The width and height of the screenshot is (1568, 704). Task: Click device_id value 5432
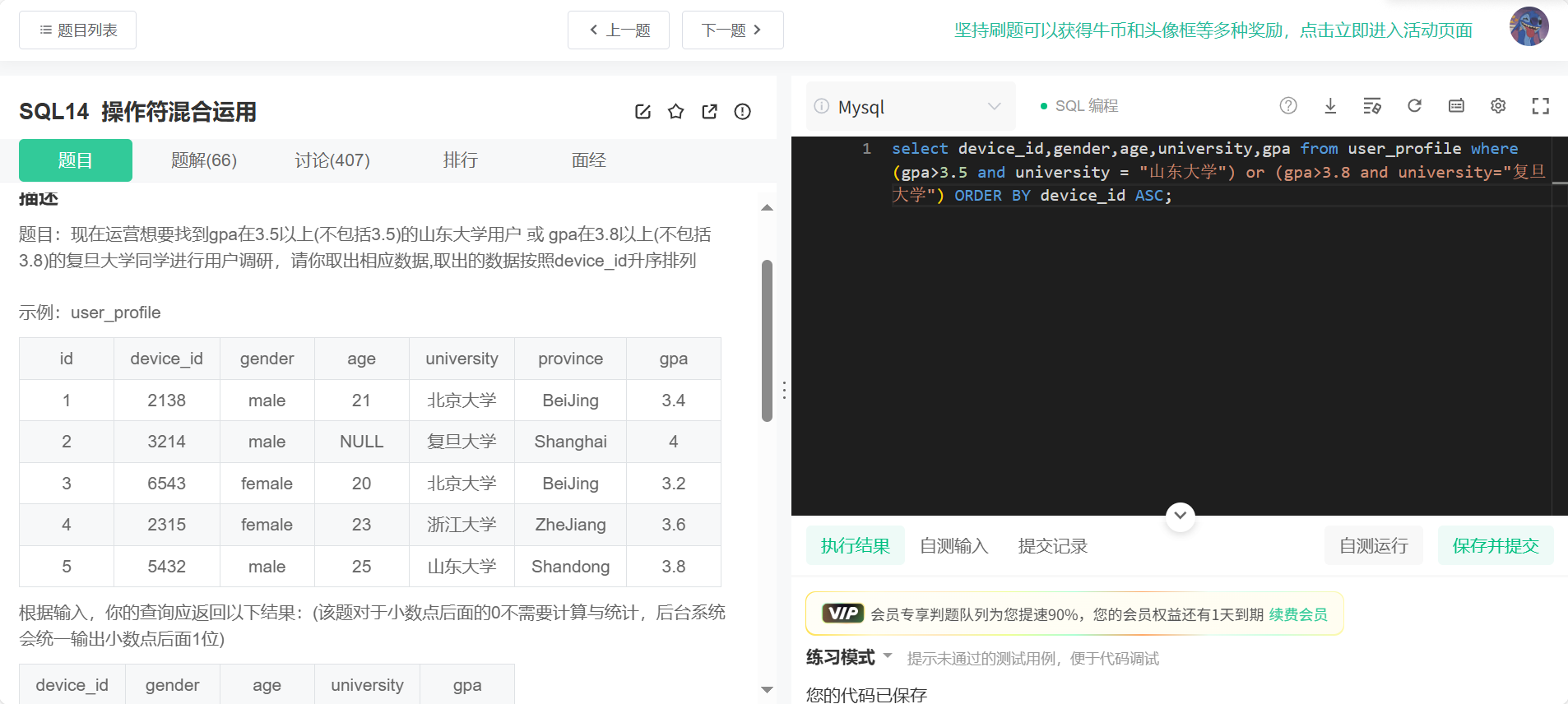[x=166, y=567]
